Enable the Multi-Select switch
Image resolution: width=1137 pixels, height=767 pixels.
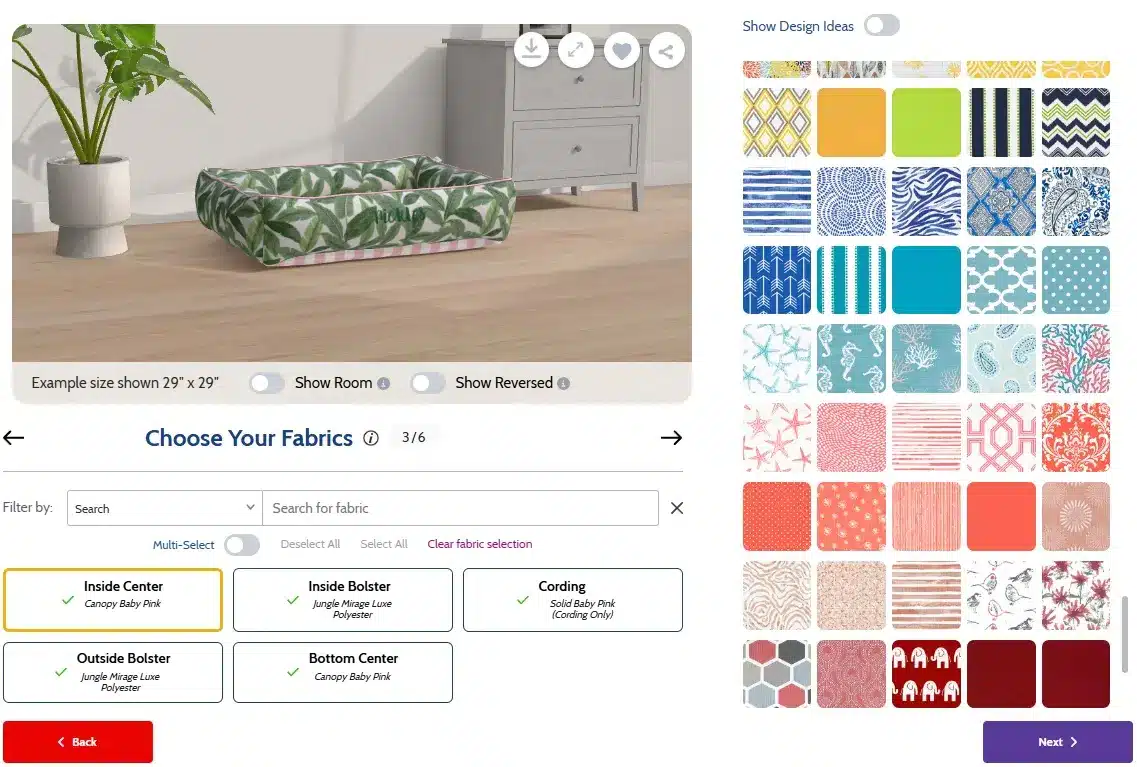[242, 544]
